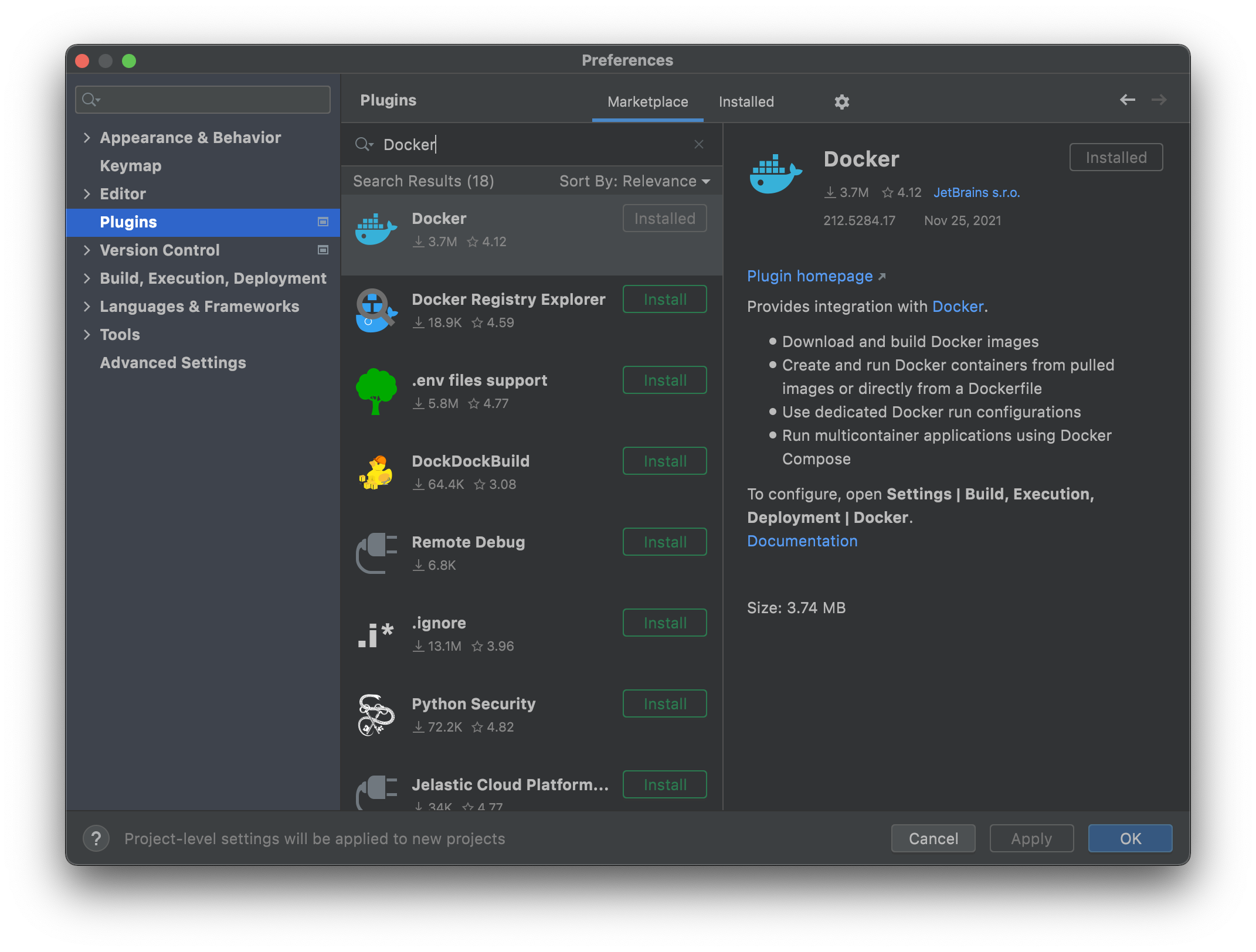Open the JetBrains s.r.o. vendor link

coord(976,192)
